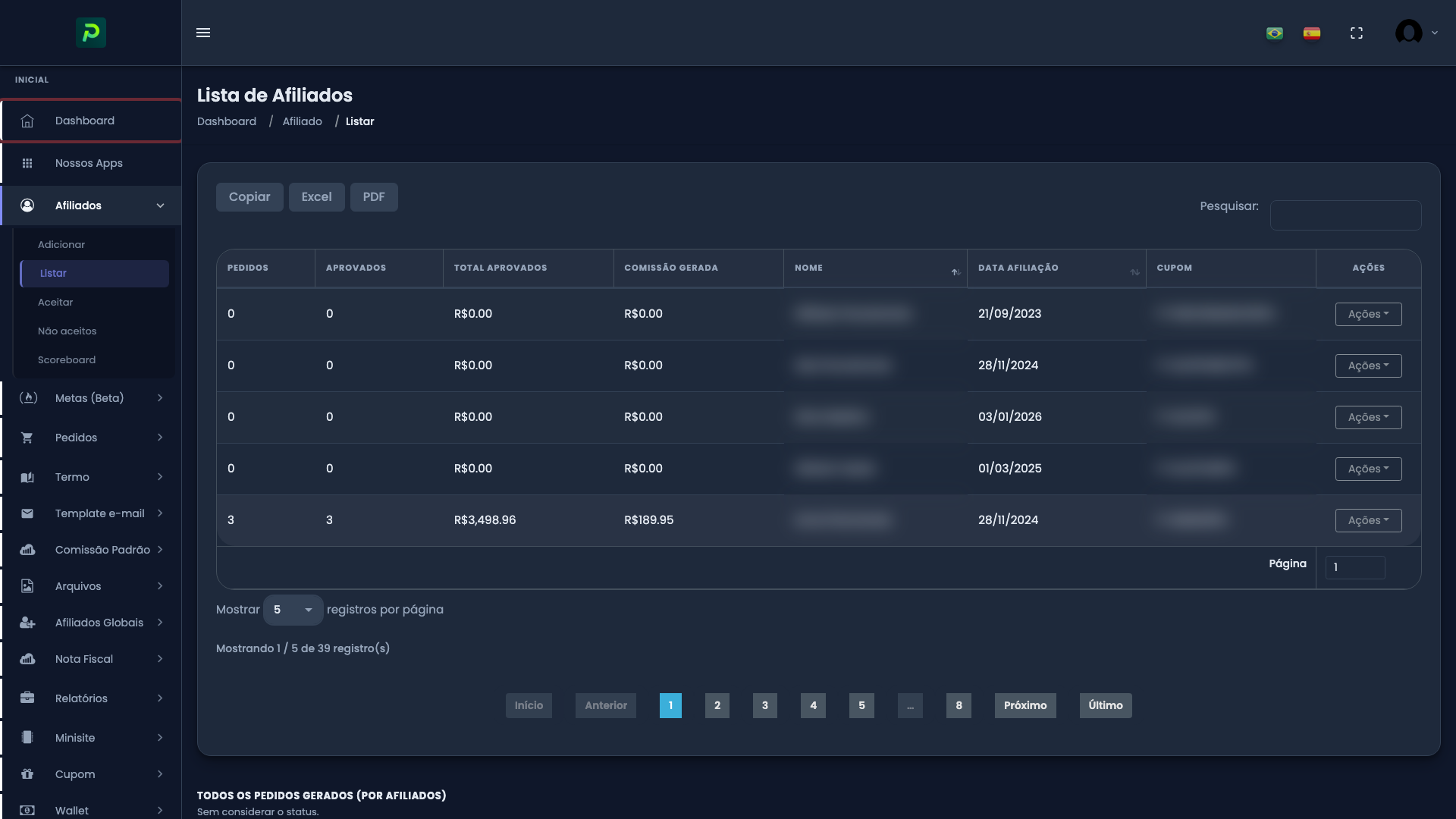Export the table with the Excel button
The width and height of the screenshot is (1456, 819).
tap(316, 196)
